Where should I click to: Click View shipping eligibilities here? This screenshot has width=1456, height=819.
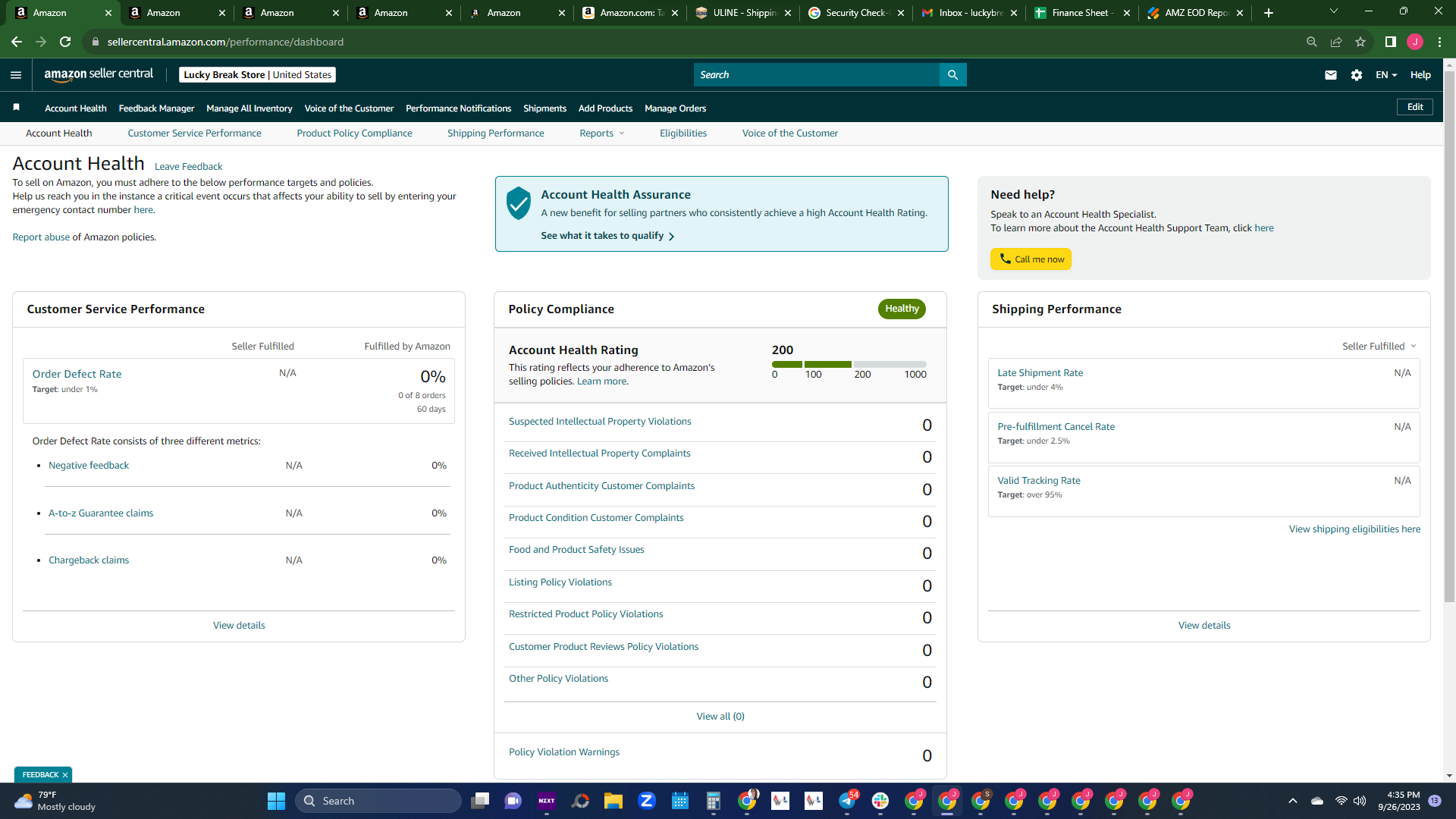click(x=1354, y=529)
